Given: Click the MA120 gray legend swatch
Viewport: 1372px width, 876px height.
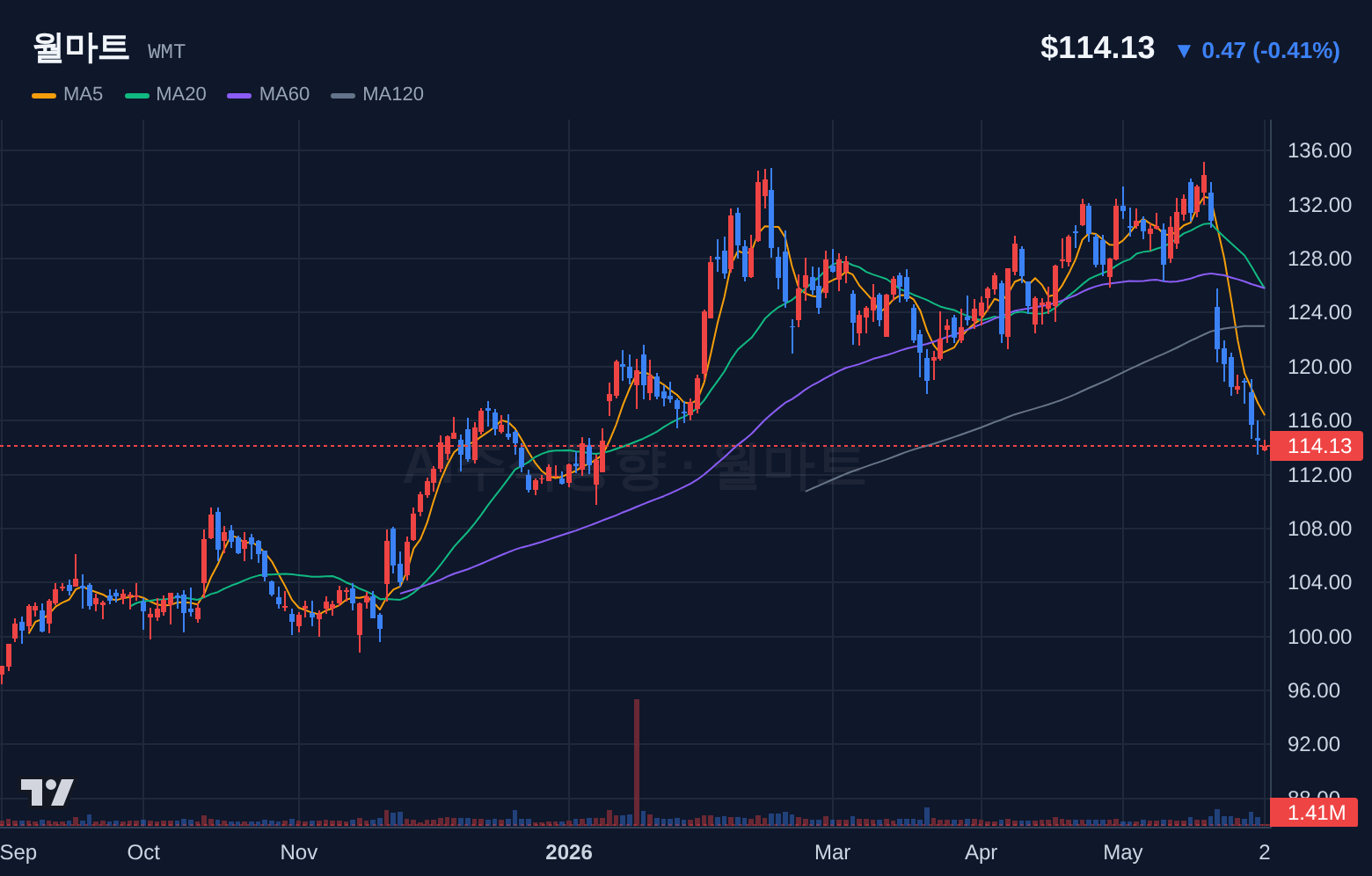Looking at the screenshot, I should pyautogui.click(x=343, y=95).
